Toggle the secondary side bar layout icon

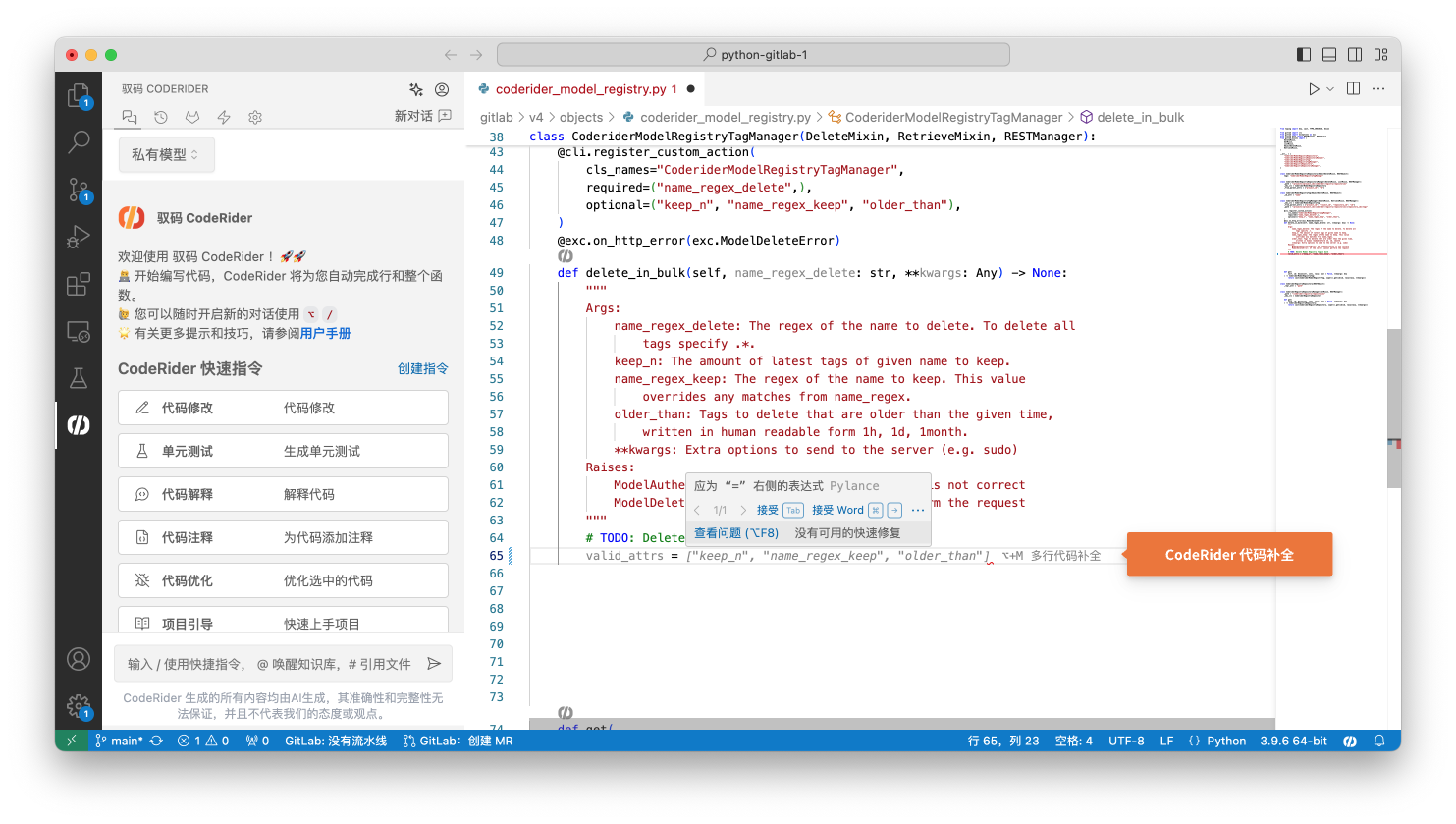1355,55
